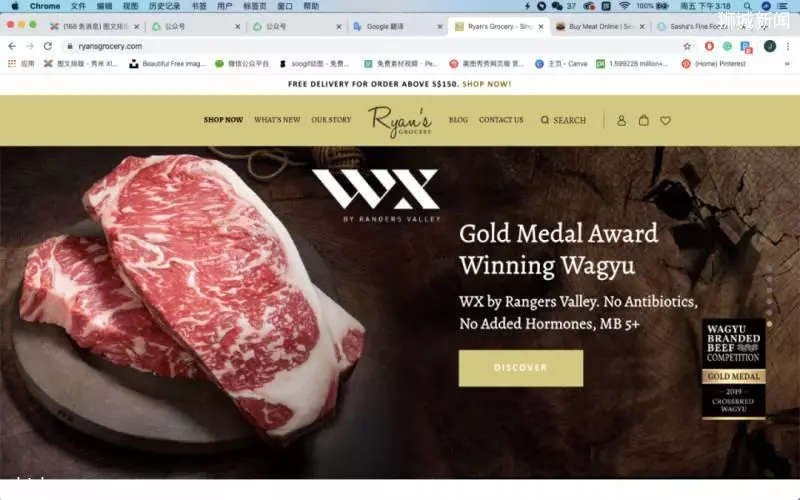Open WHAT'S NEW in the navigation
Image resolution: width=800 pixels, height=500 pixels.
(x=277, y=120)
